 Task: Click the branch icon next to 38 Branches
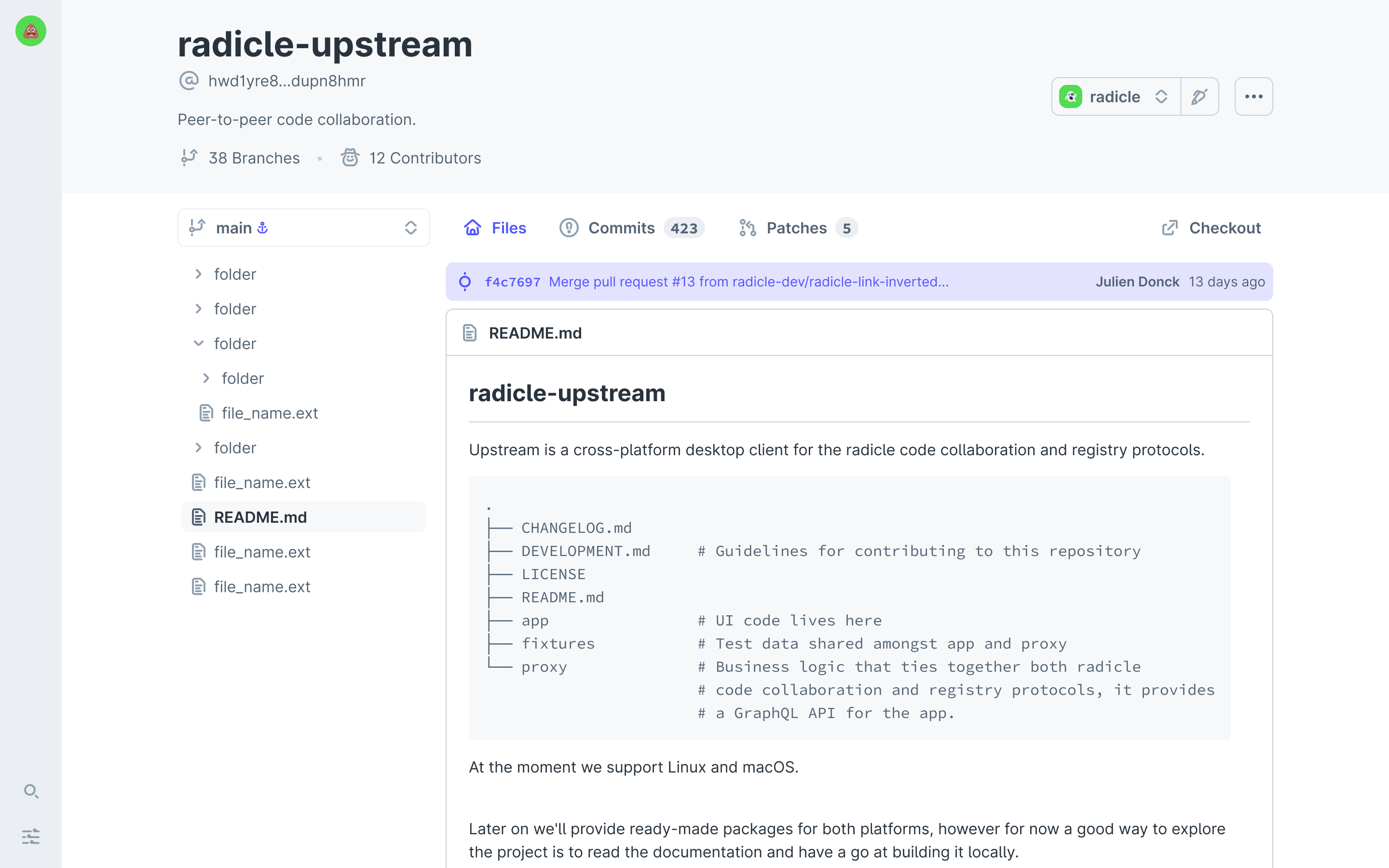pyautogui.click(x=190, y=157)
